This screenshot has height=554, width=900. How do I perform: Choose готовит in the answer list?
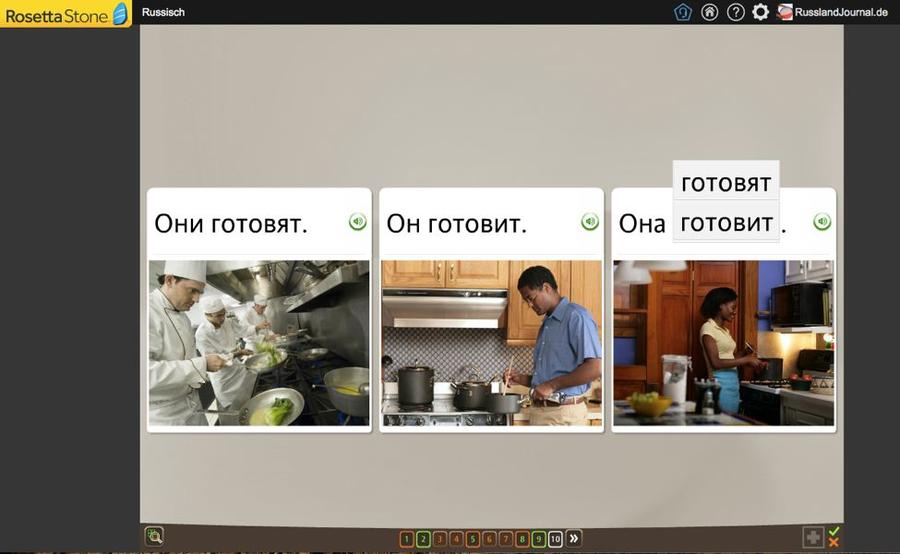point(726,222)
